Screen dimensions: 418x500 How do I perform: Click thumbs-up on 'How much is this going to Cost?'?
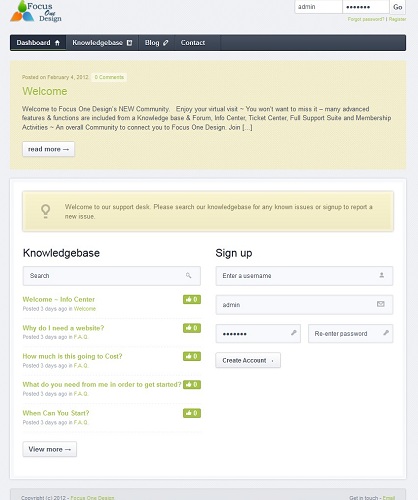[x=192, y=356]
